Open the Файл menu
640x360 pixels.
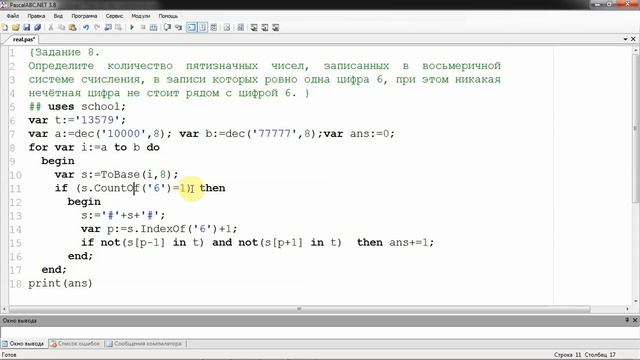13,16
